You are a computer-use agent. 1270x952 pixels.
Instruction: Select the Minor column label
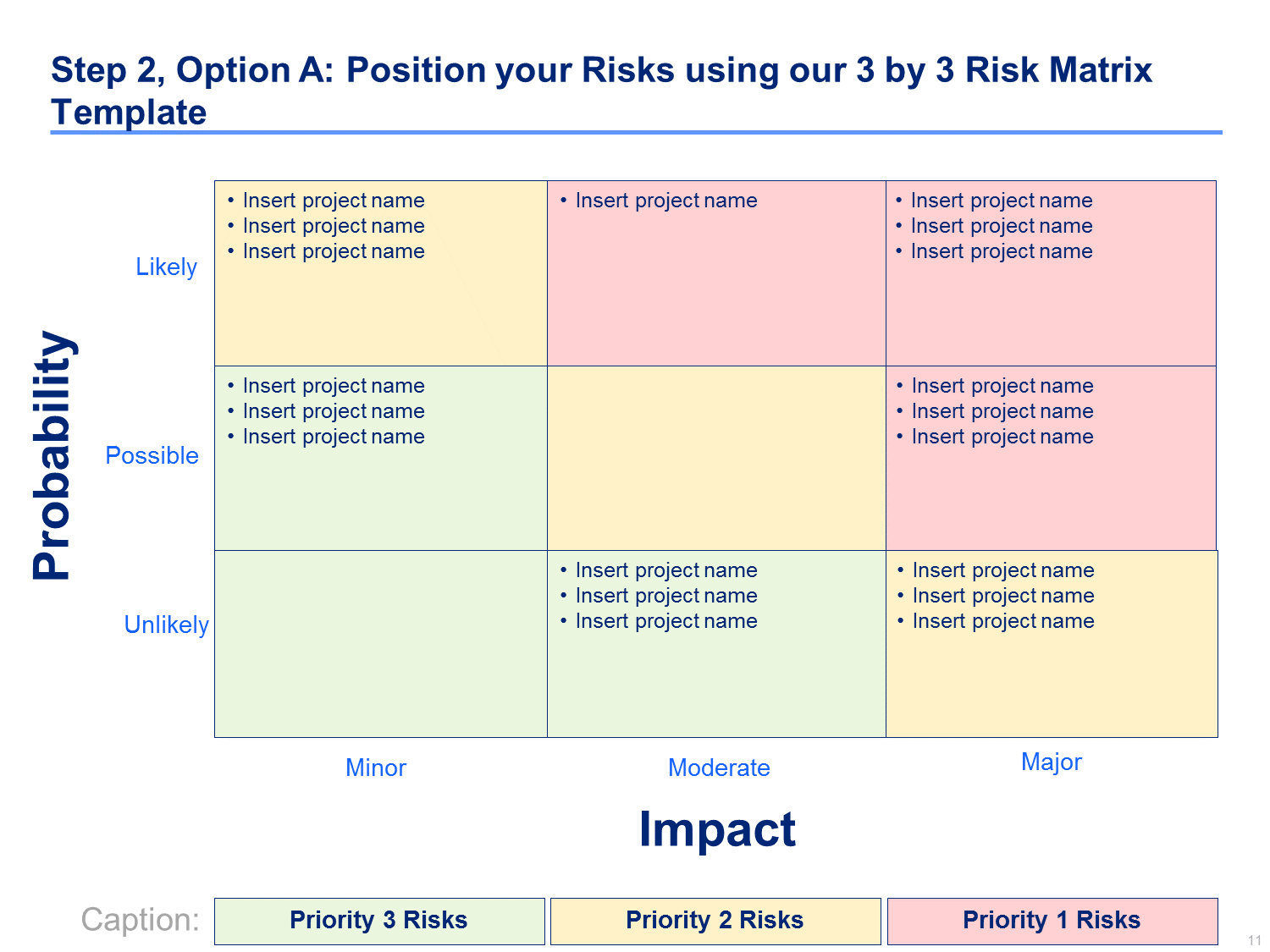tap(376, 768)
